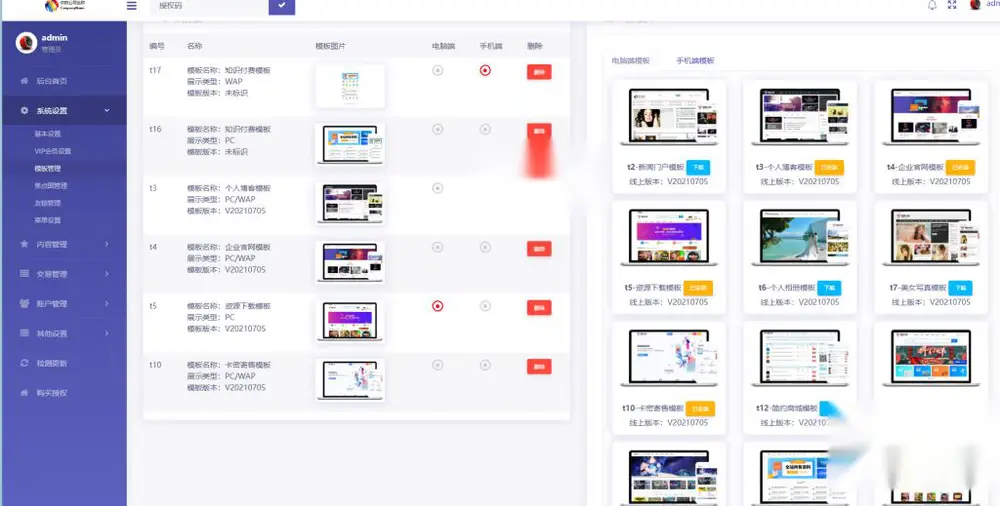Select 电脑端 radio for template t17

tap(438, 70)
